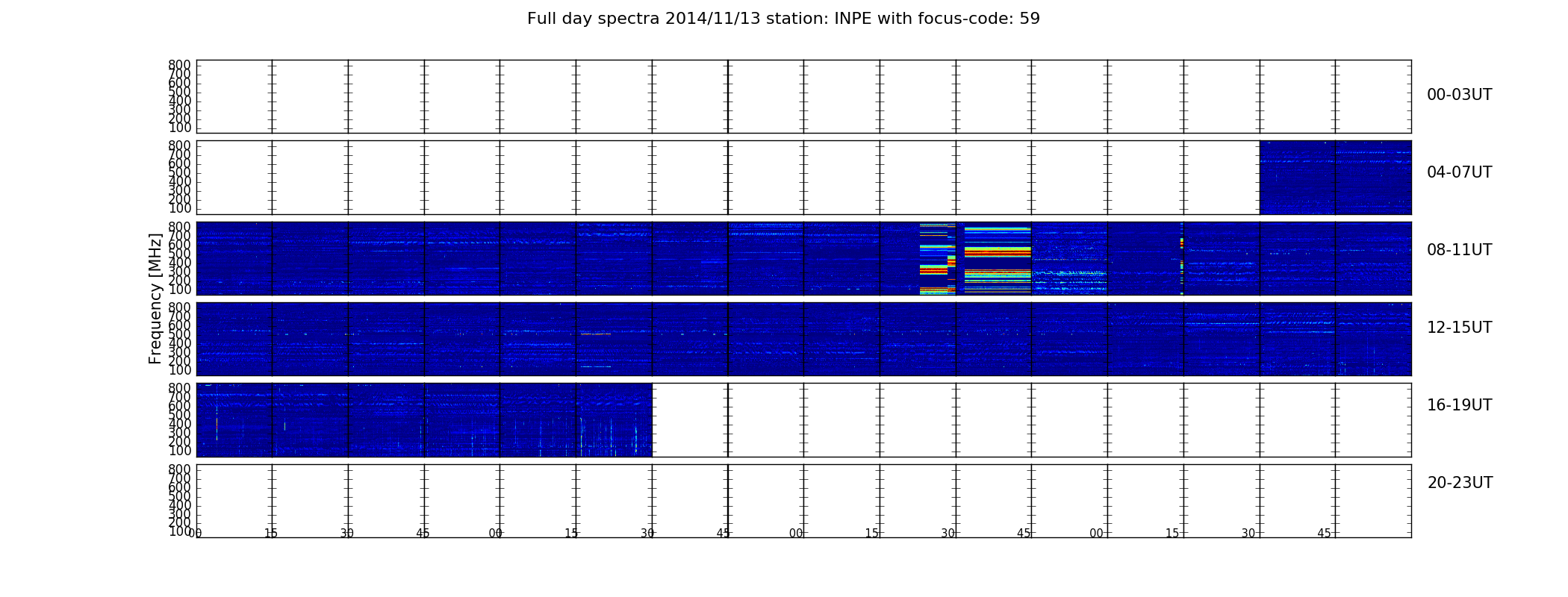Click the spectrogram in the 12-15UT row
This screenshot has height=597, width=1568.
pos(803,339)
